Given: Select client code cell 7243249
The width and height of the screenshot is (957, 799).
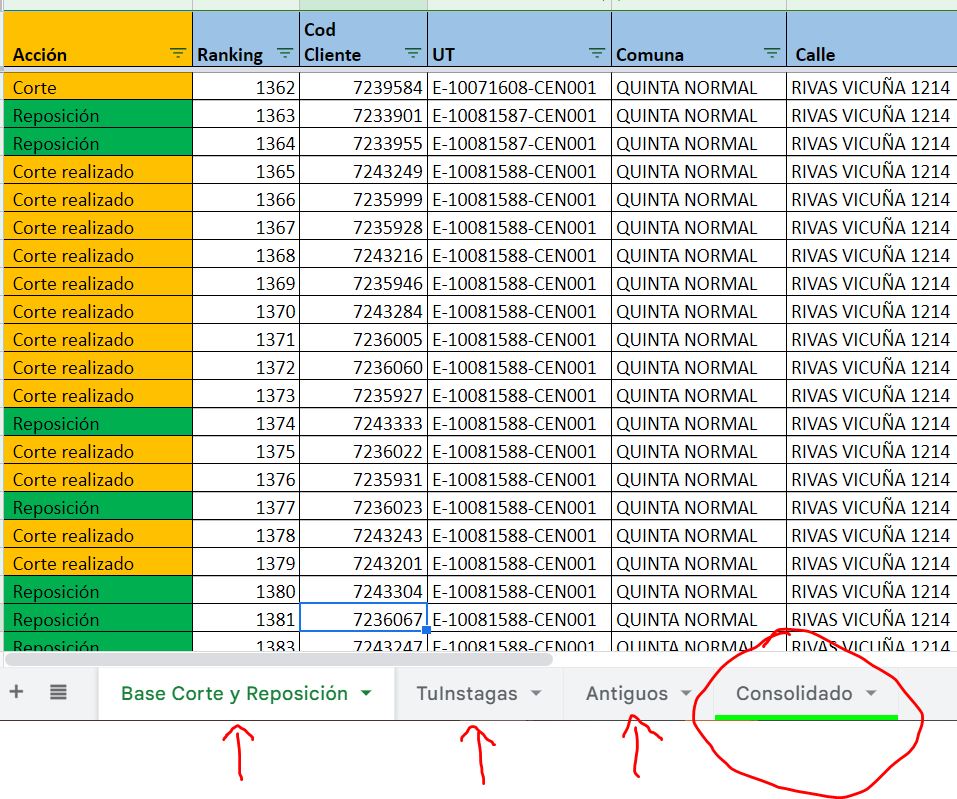Looking at the screenshot, I should 363,172.
